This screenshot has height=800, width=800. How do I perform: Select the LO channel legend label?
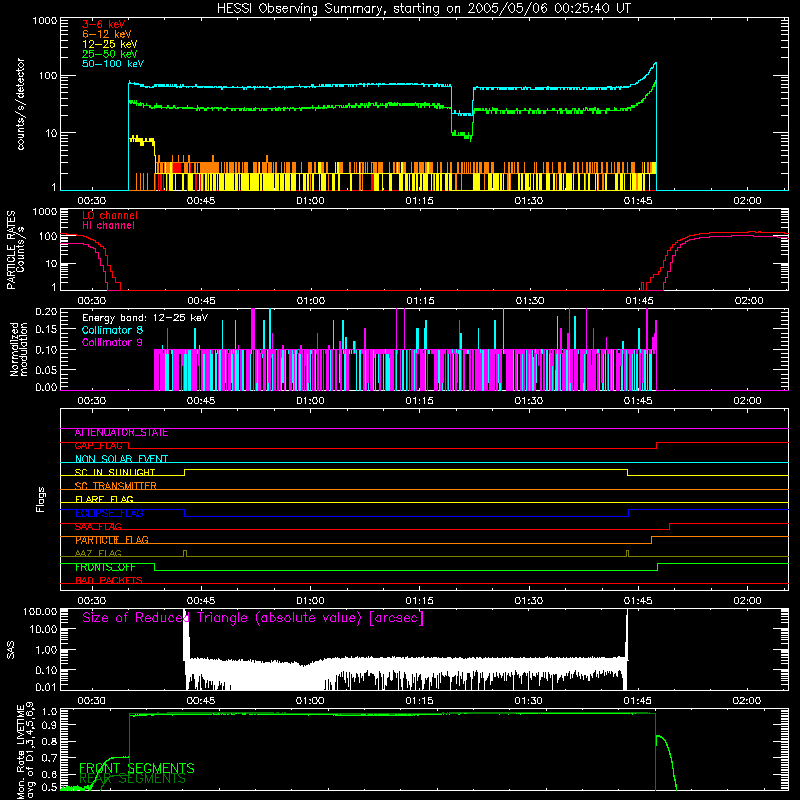point(110,215)
